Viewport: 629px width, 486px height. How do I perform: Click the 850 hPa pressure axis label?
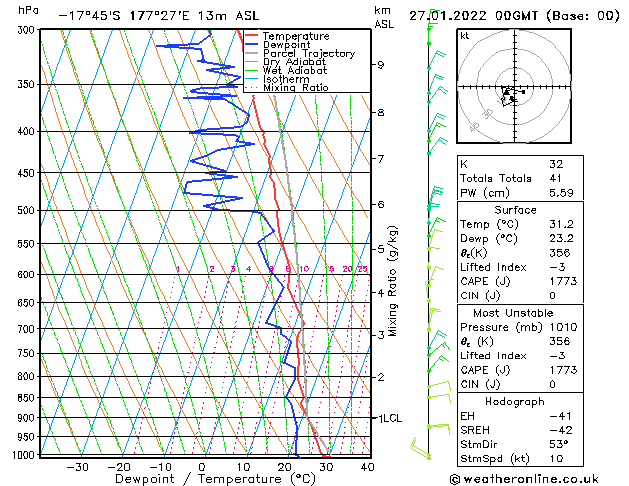click(x=28, y=398)
